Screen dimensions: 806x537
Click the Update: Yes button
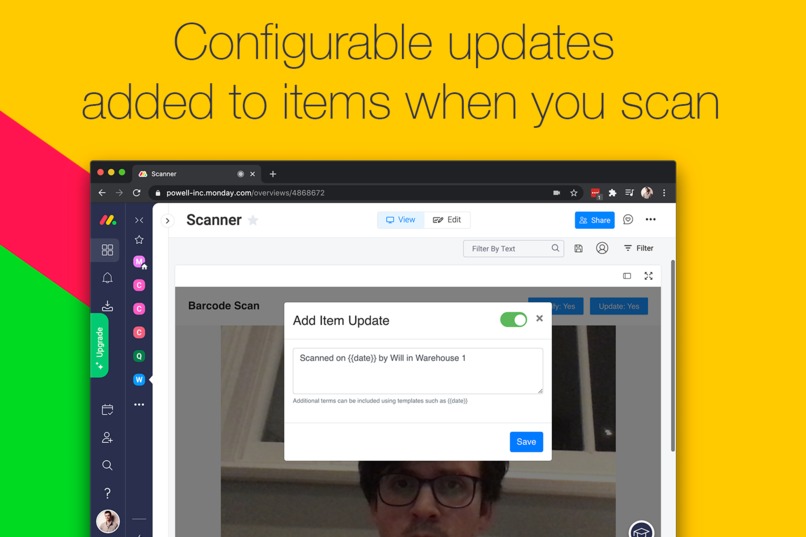[x=619, y=306]
